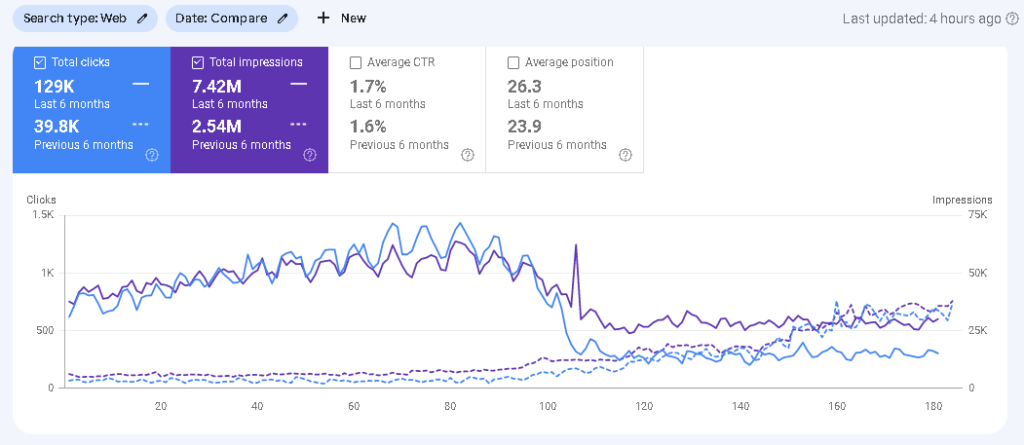Screen dimensions: 1024x445
Task: Click the plus icon to add filter
Action: click(x=323, y=18)
